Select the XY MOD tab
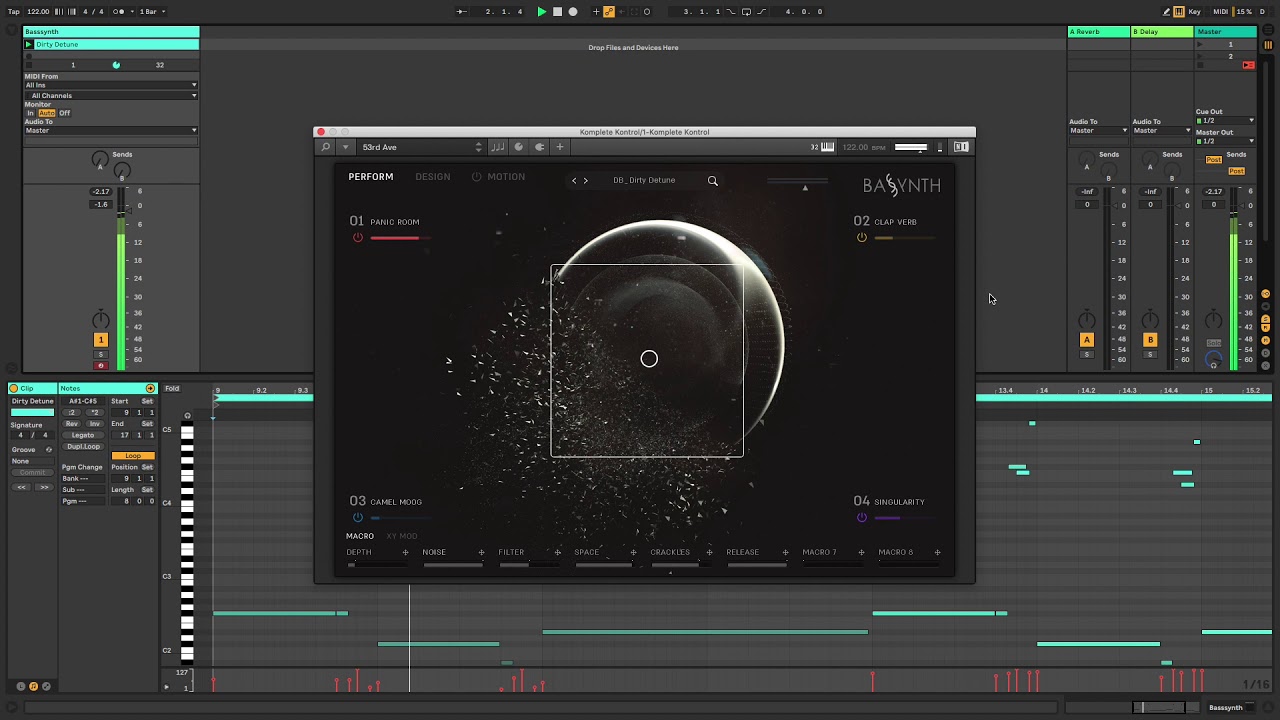The height and width of the screenshot is (720, 1280). [x=402, y=536]
